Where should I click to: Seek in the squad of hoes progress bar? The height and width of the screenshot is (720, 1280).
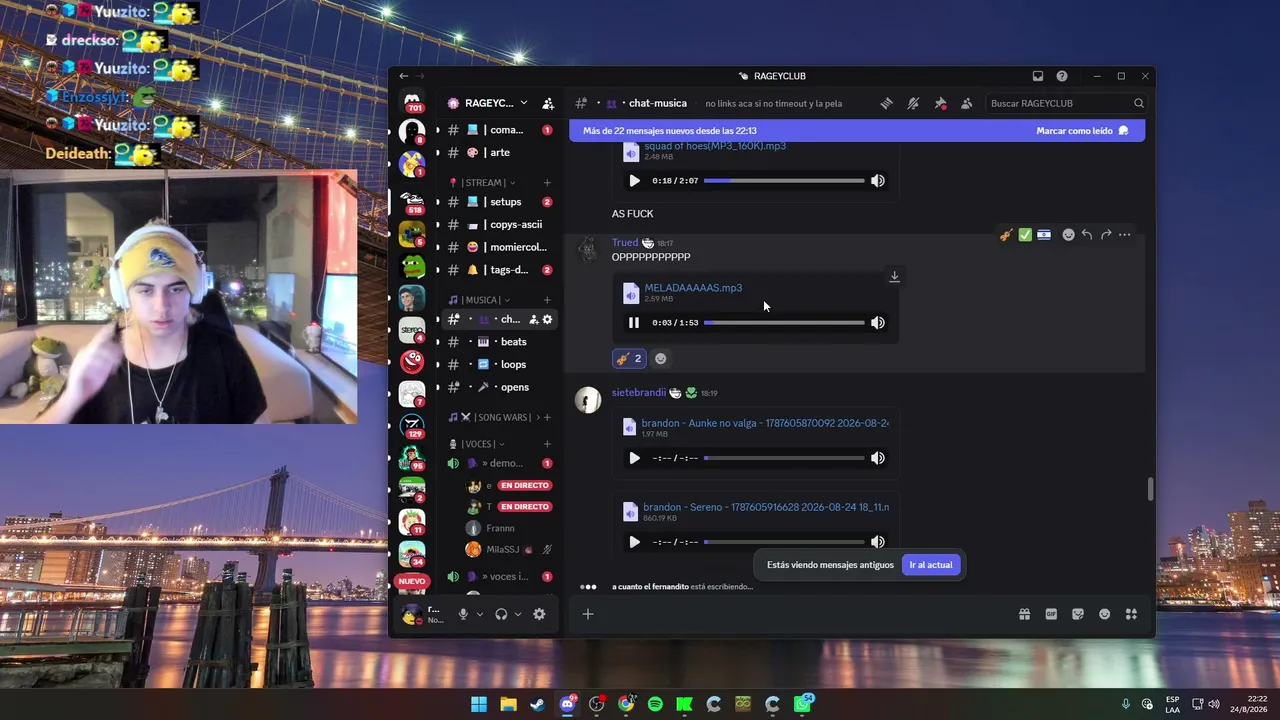(x=784, y=181)
